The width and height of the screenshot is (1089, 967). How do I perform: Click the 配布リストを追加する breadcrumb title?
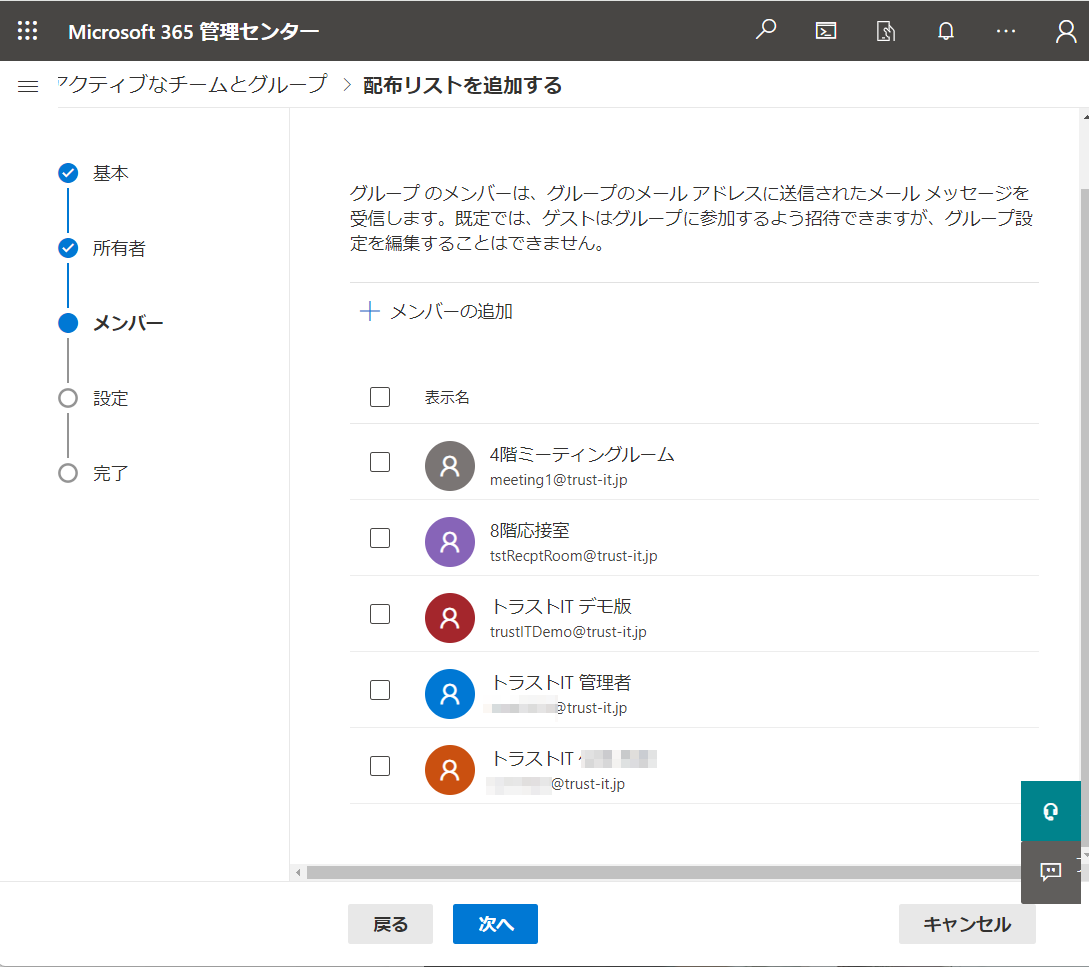463,85
